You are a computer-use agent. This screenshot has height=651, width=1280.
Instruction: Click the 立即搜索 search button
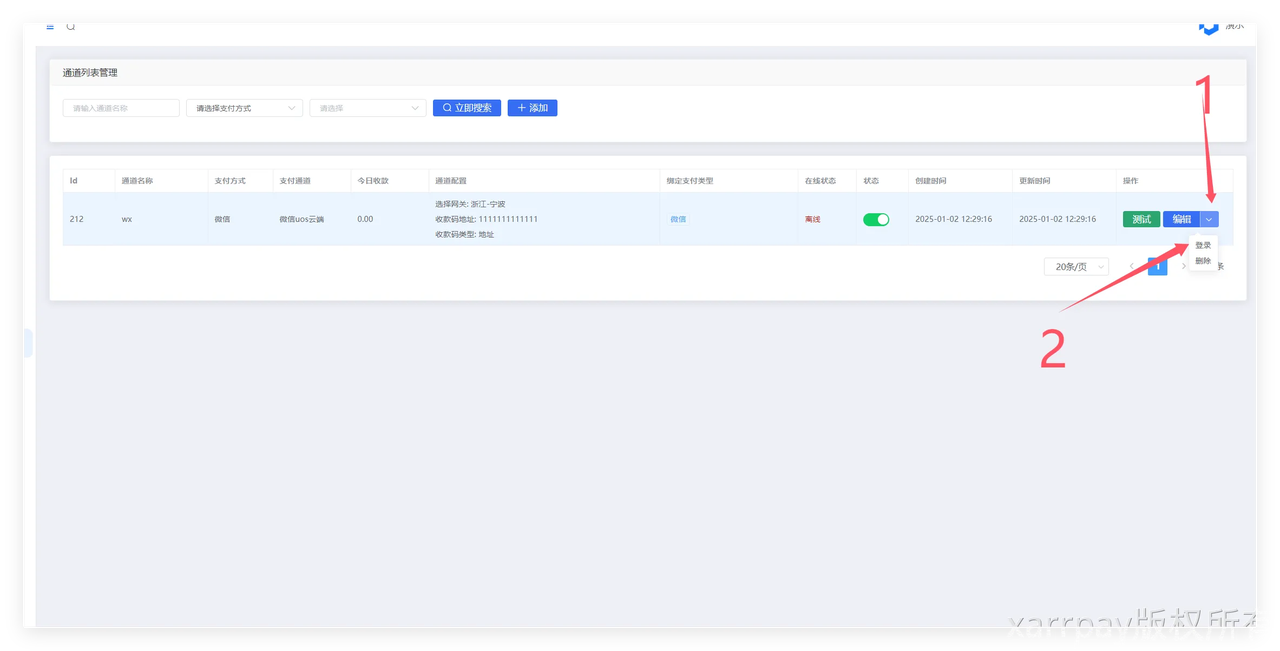click(467, 108)
